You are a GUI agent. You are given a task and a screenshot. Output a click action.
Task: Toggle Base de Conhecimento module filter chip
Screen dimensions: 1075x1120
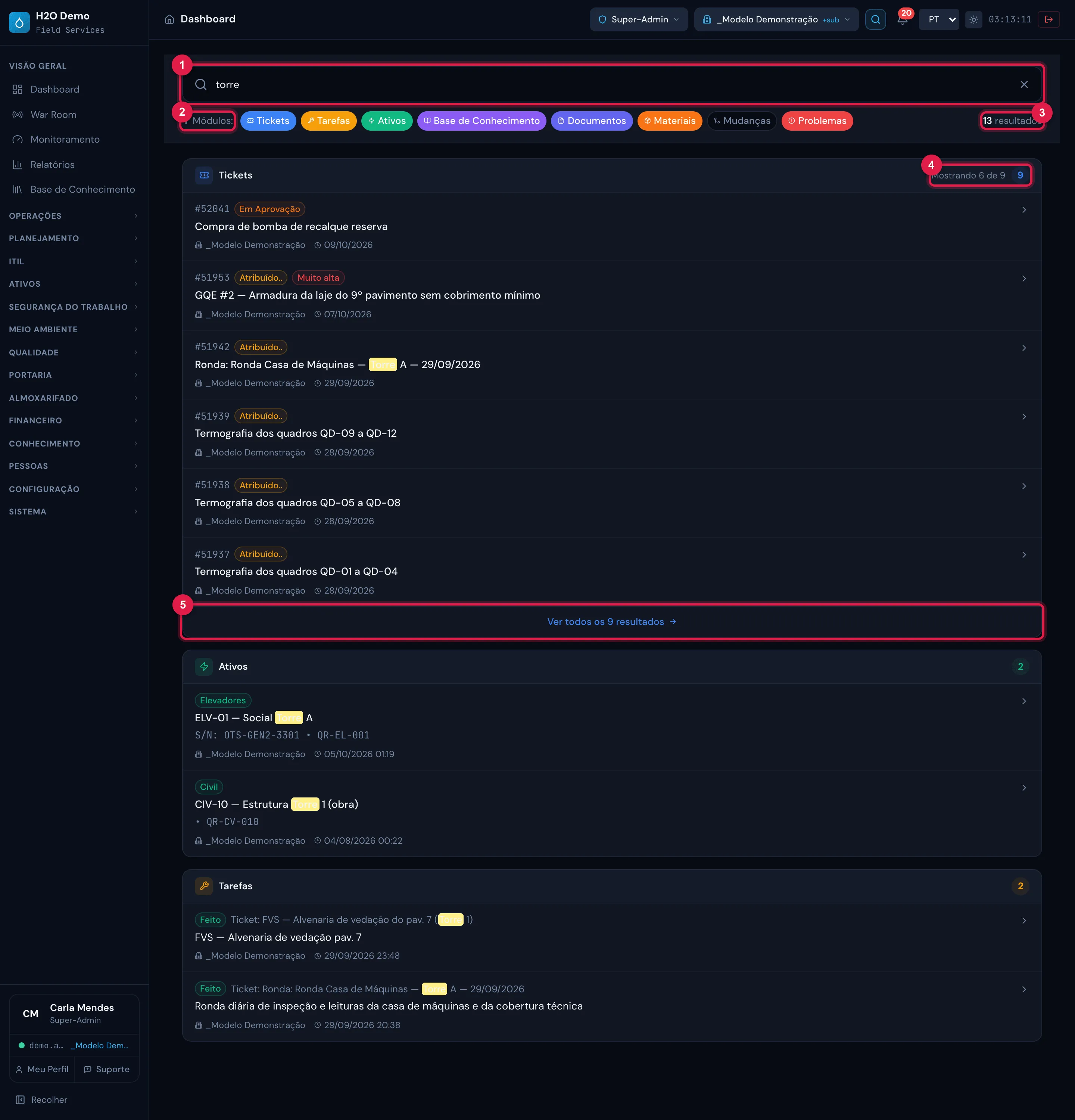[482, 121]
